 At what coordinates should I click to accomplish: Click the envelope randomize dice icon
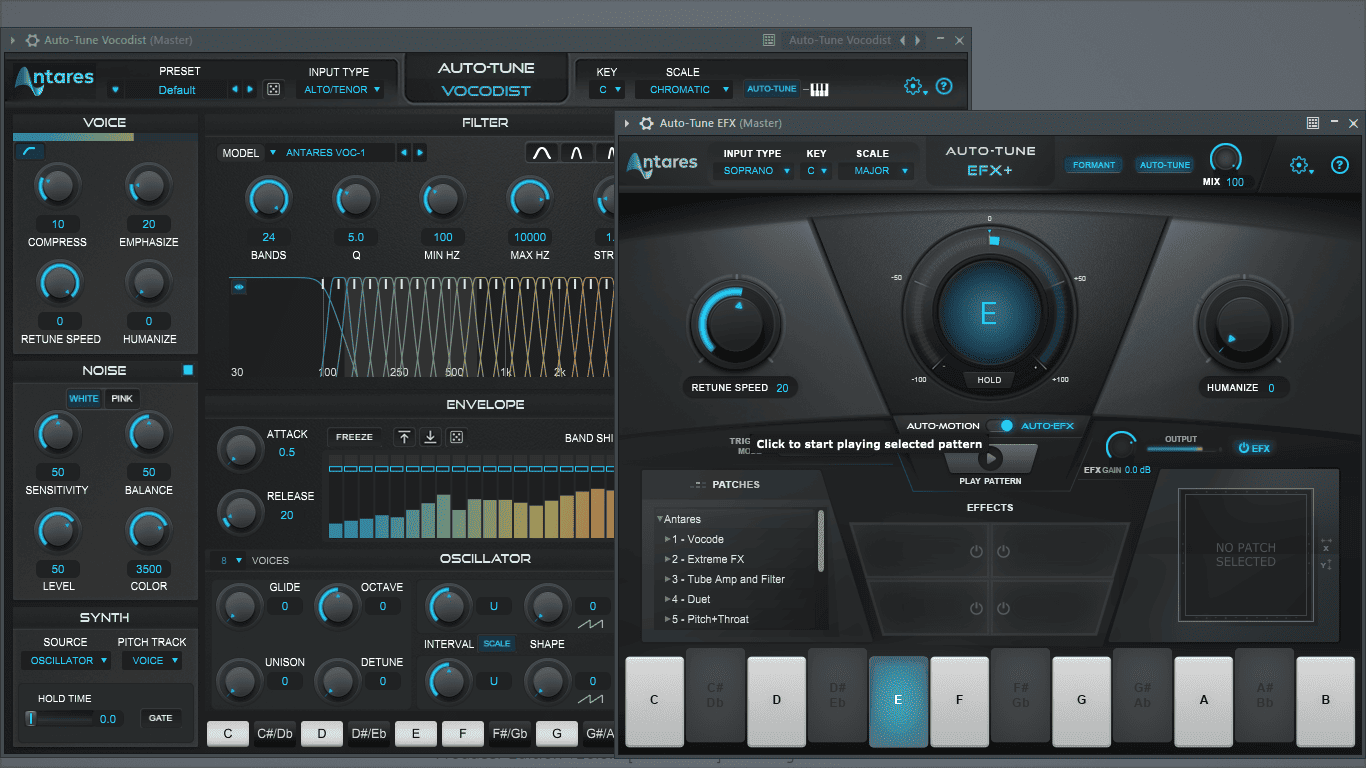pyautogui.click(x=456, y=437)
